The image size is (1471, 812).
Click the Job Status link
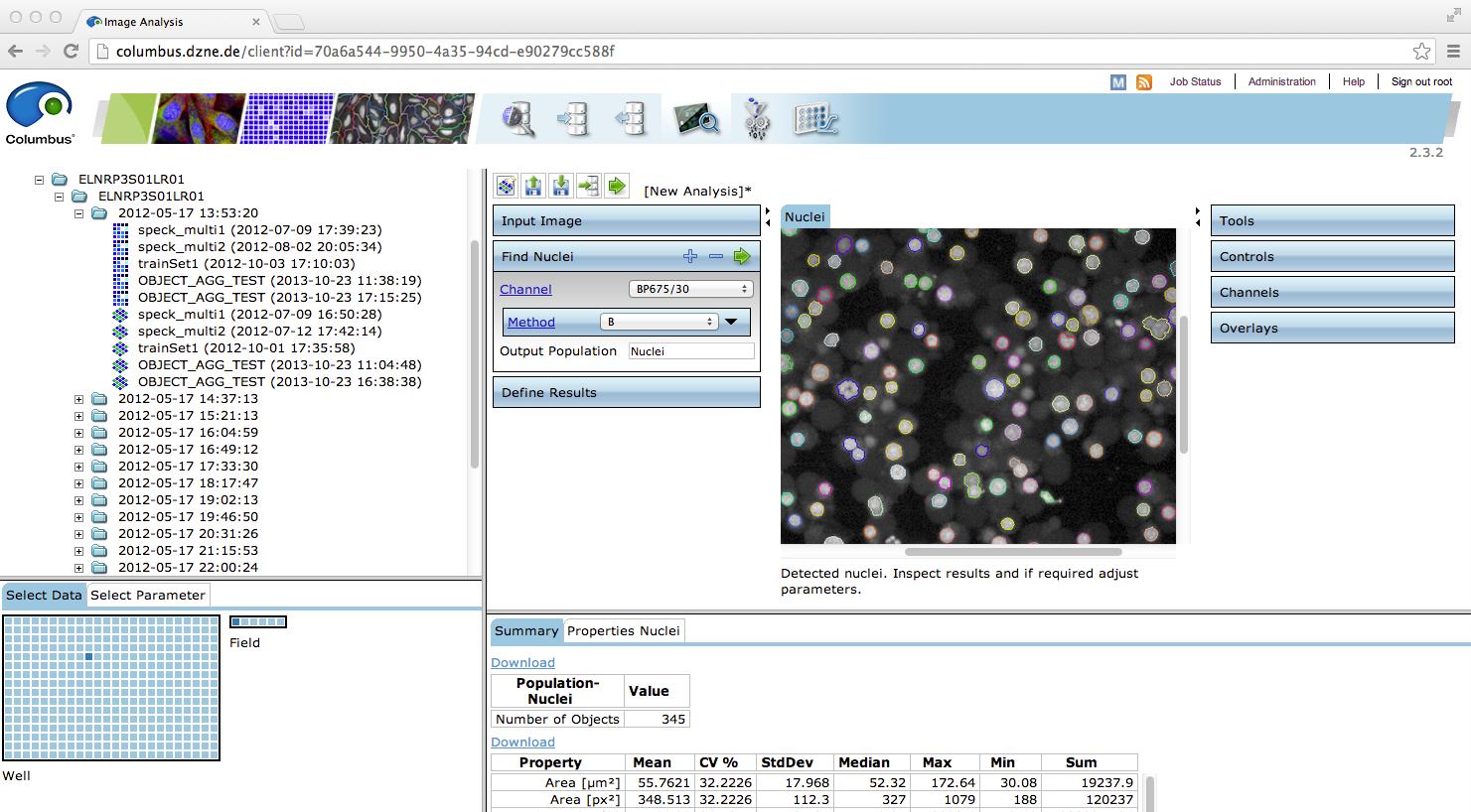tap(1195, 81)
